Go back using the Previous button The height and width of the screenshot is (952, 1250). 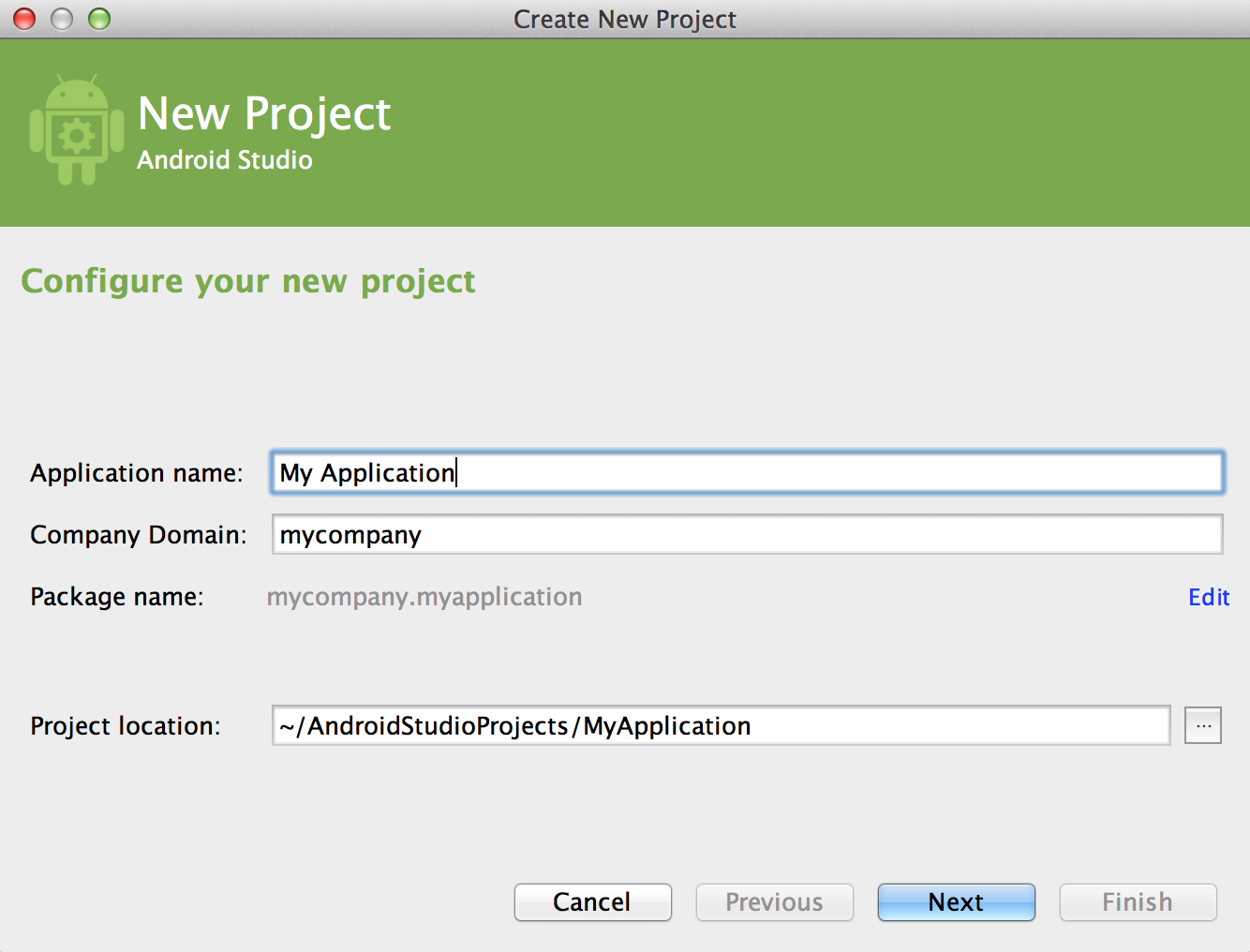pyautogui.click(x=774, y=902)
